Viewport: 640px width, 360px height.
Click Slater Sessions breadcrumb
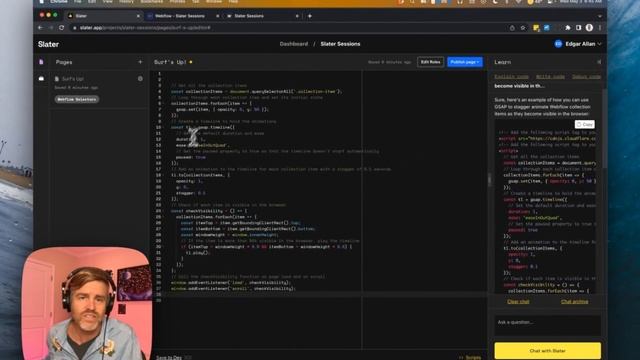click(x=340, y=44)
